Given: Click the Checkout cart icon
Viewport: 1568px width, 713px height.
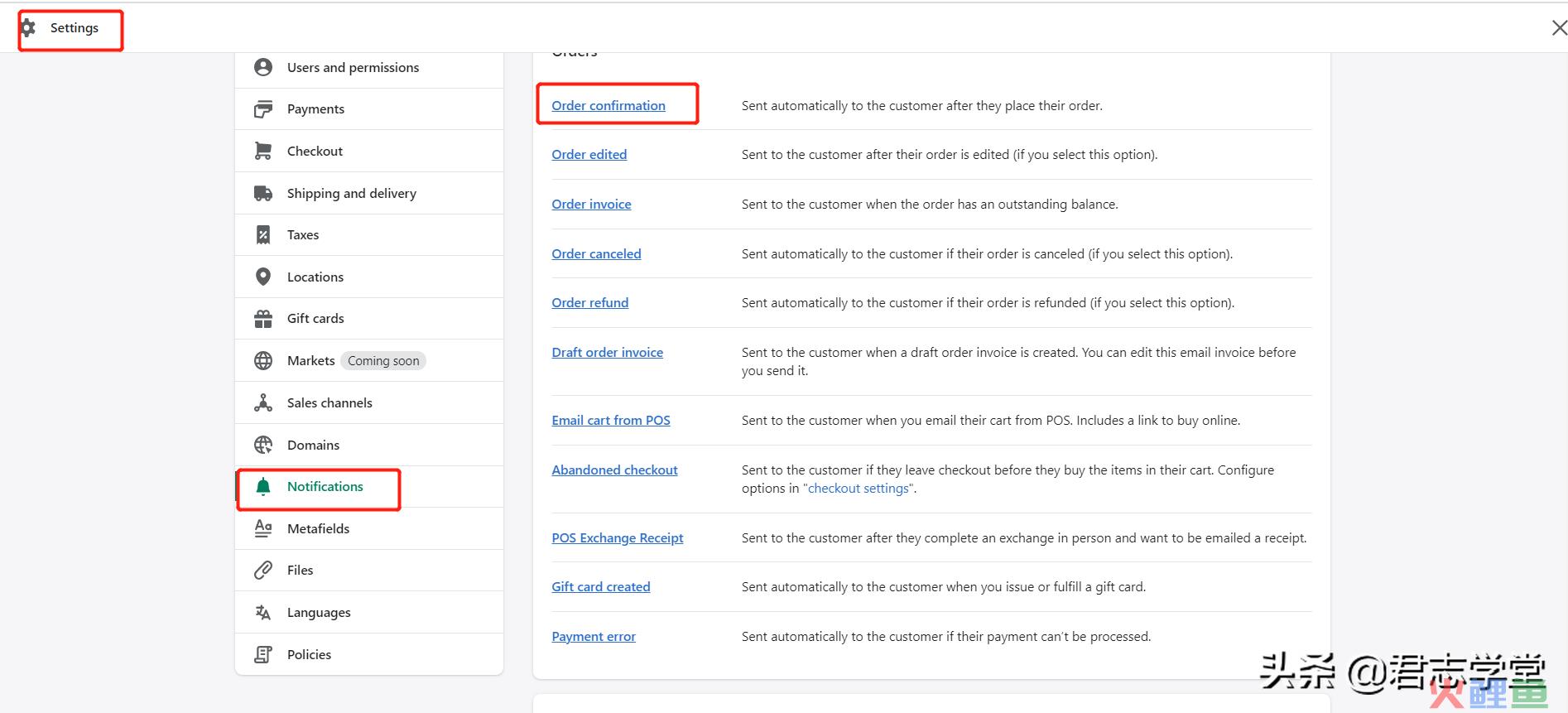Looking at the screenshot, I should click(x=263, y=151).
